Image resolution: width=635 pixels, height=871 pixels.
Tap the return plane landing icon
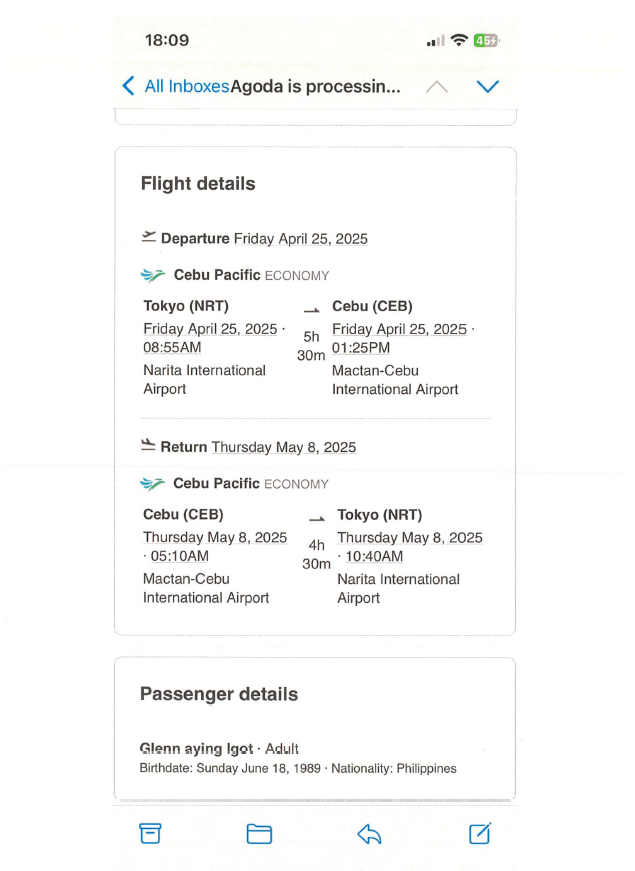pos(149,446)
